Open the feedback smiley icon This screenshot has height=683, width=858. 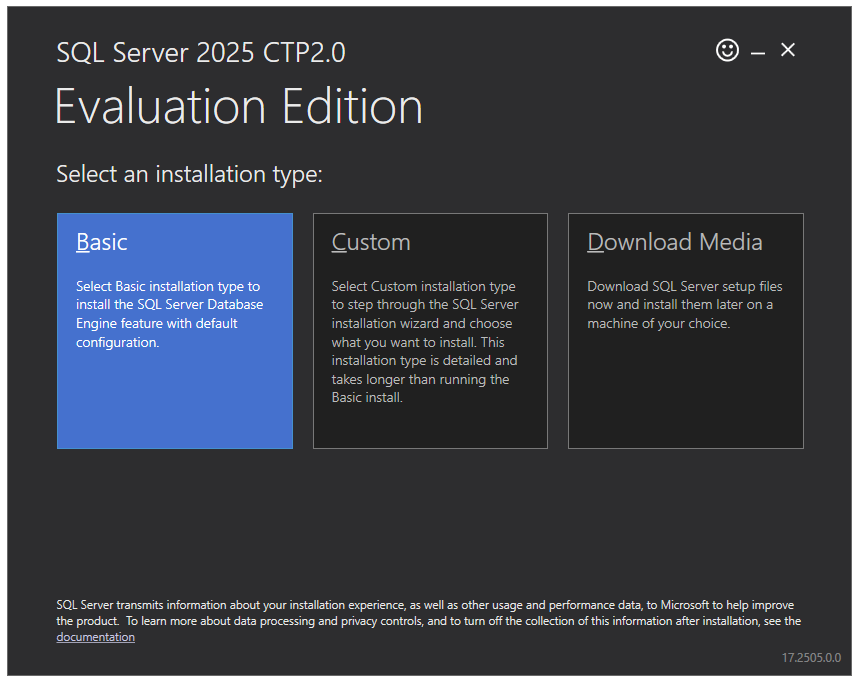tap(728, 50)
